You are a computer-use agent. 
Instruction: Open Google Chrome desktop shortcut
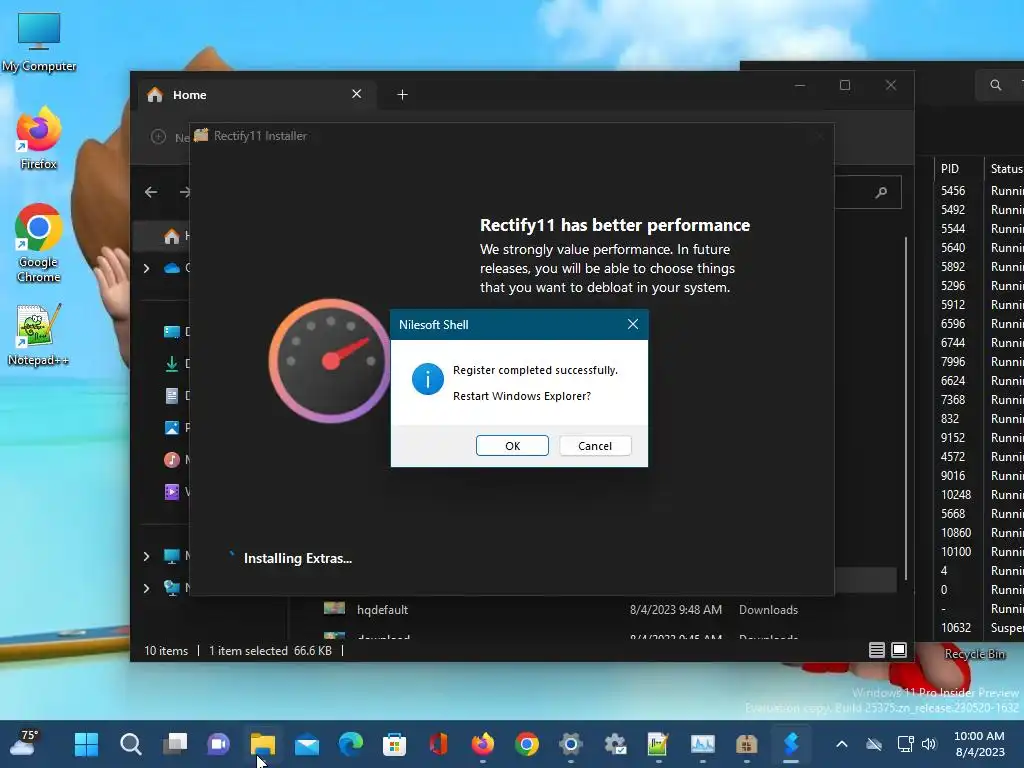39,243
